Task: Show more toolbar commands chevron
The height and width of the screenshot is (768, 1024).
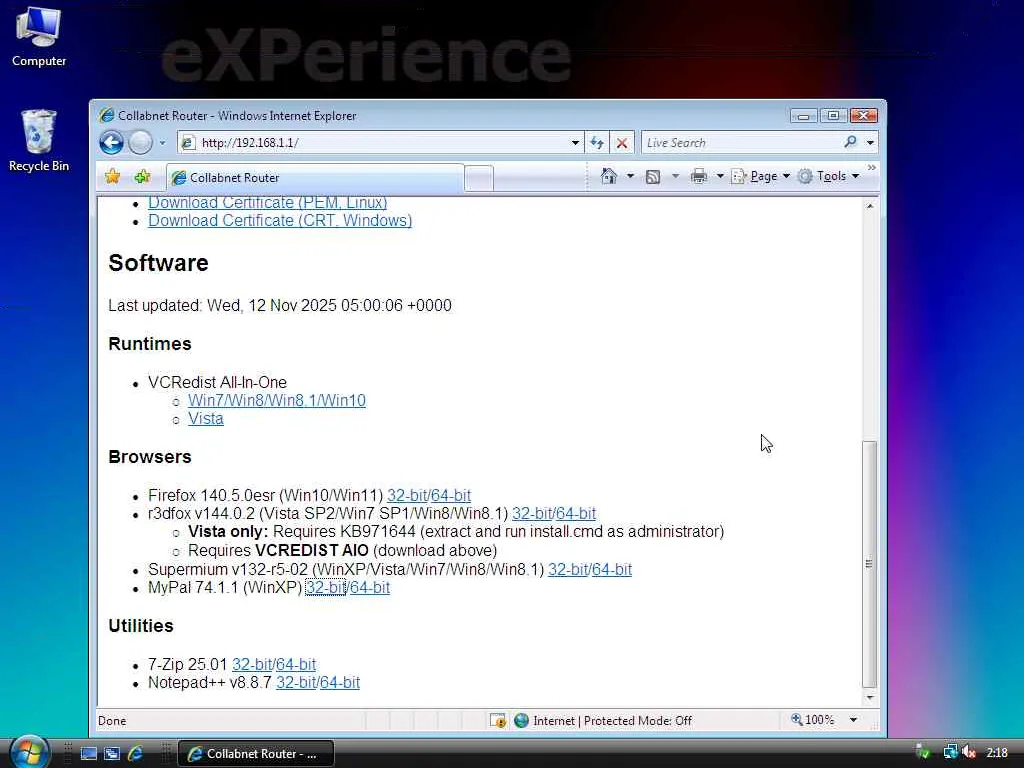Action: pos(871,168)
